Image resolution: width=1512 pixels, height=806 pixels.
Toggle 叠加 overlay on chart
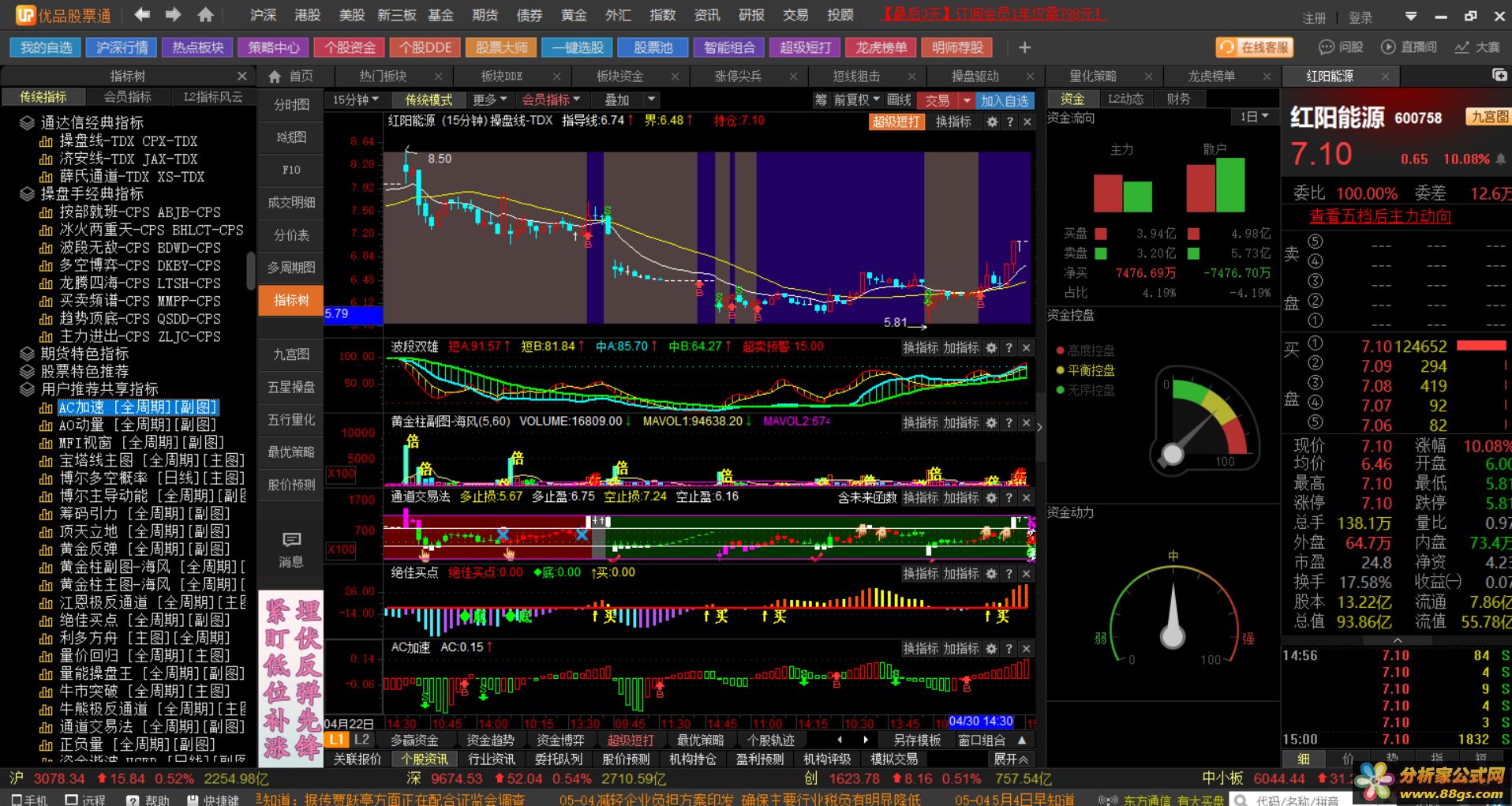click(617, 100)
